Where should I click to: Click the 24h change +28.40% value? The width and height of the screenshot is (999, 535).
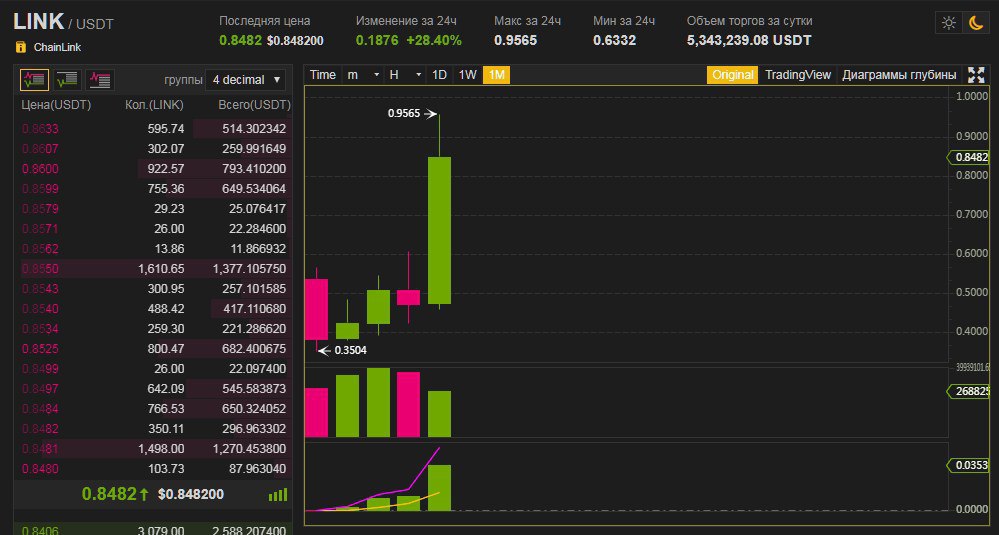tap(434, 41)
